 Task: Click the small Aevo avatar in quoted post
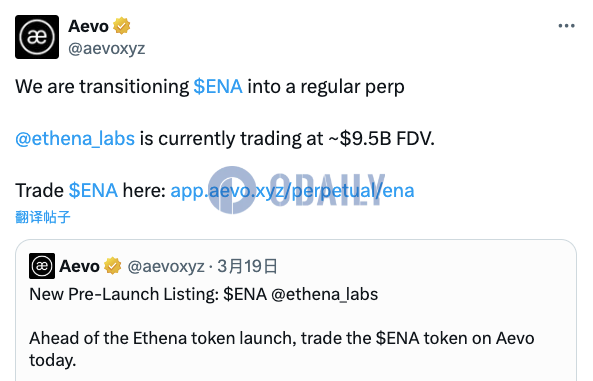[x=42, y=266]
